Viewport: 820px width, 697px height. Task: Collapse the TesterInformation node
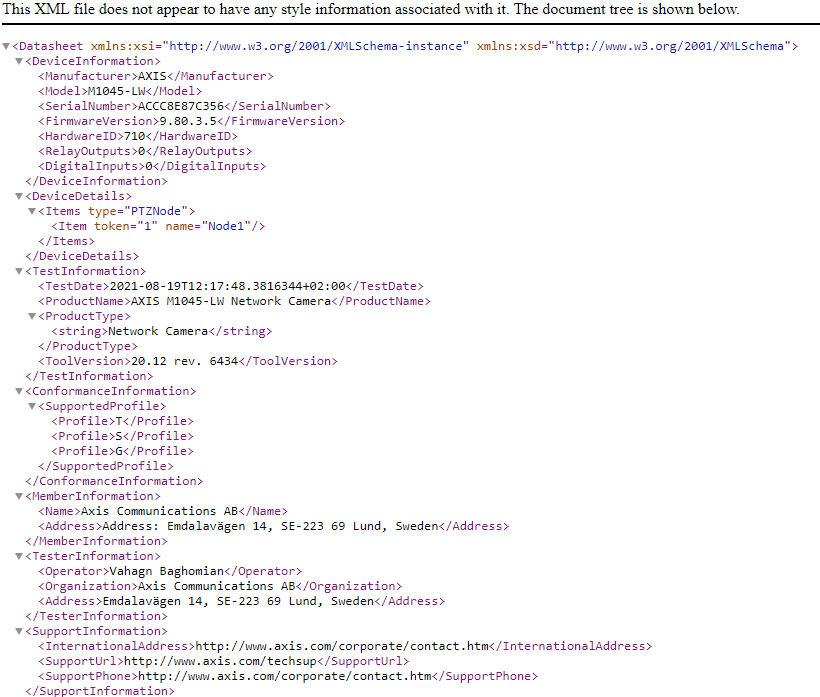pyautogui.click(x=19, y=557)
